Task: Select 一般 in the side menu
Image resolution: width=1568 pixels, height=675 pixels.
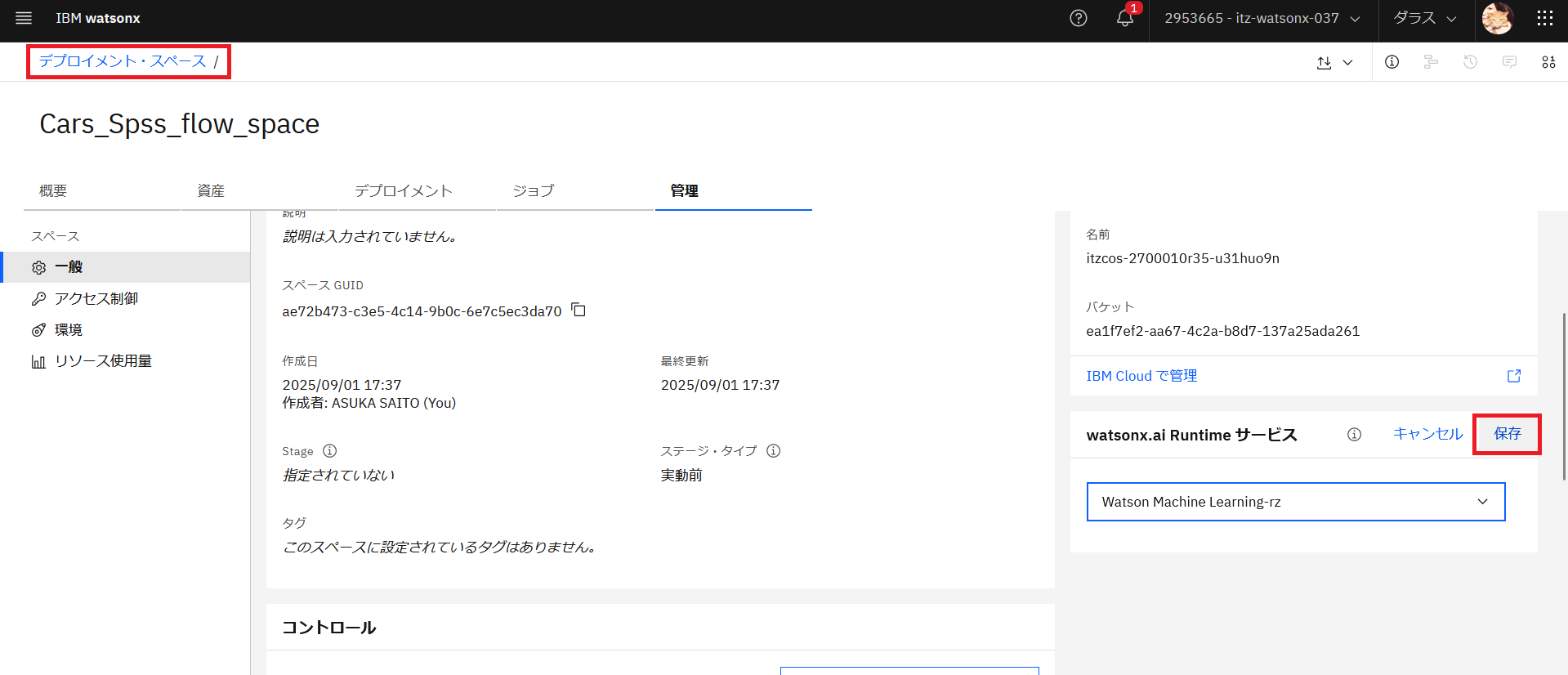Action: (127, 267)
